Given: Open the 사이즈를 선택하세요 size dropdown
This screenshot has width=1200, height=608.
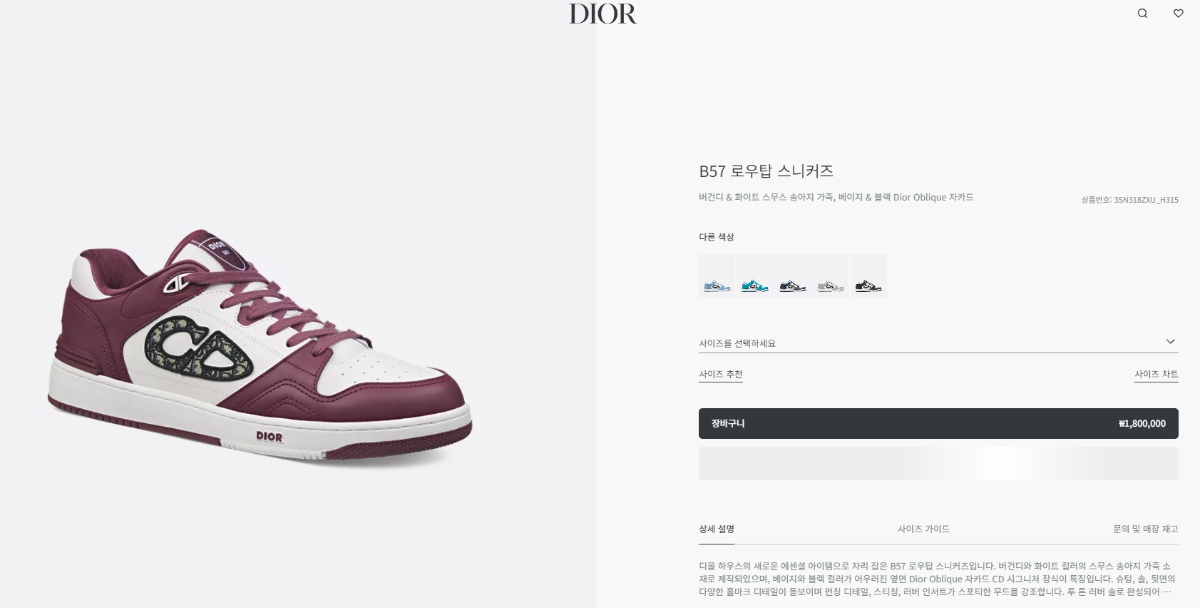Looking at the screenshot, I should pos(938,342).
